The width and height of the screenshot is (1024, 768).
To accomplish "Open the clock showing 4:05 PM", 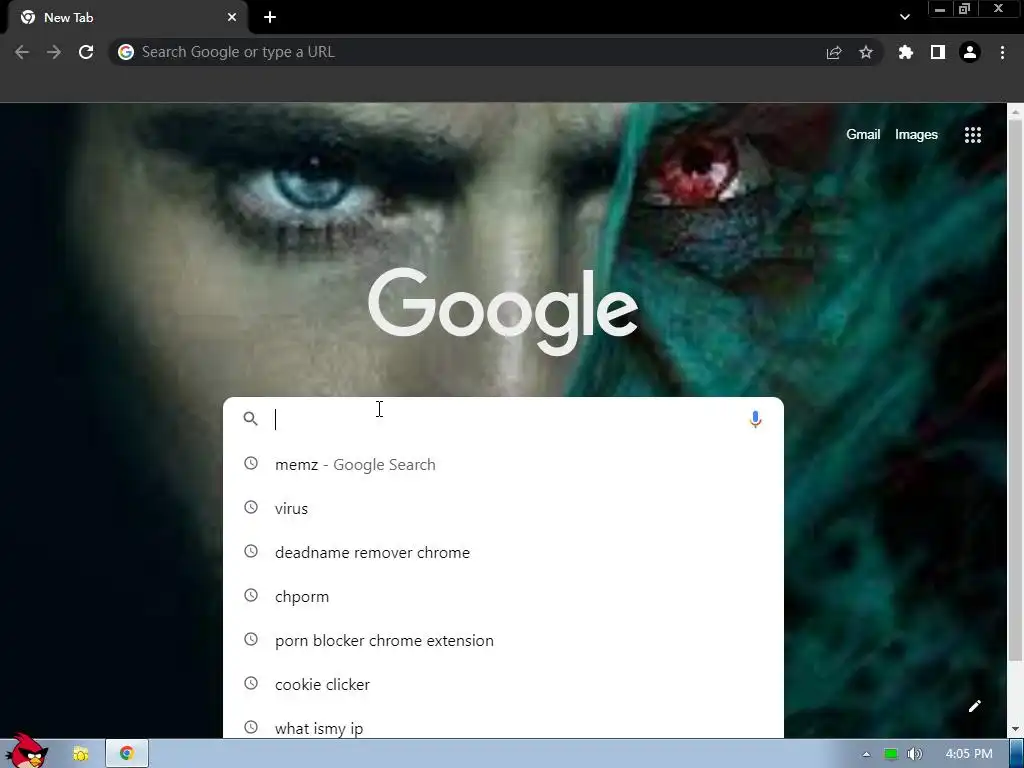I will pos(968,754).
